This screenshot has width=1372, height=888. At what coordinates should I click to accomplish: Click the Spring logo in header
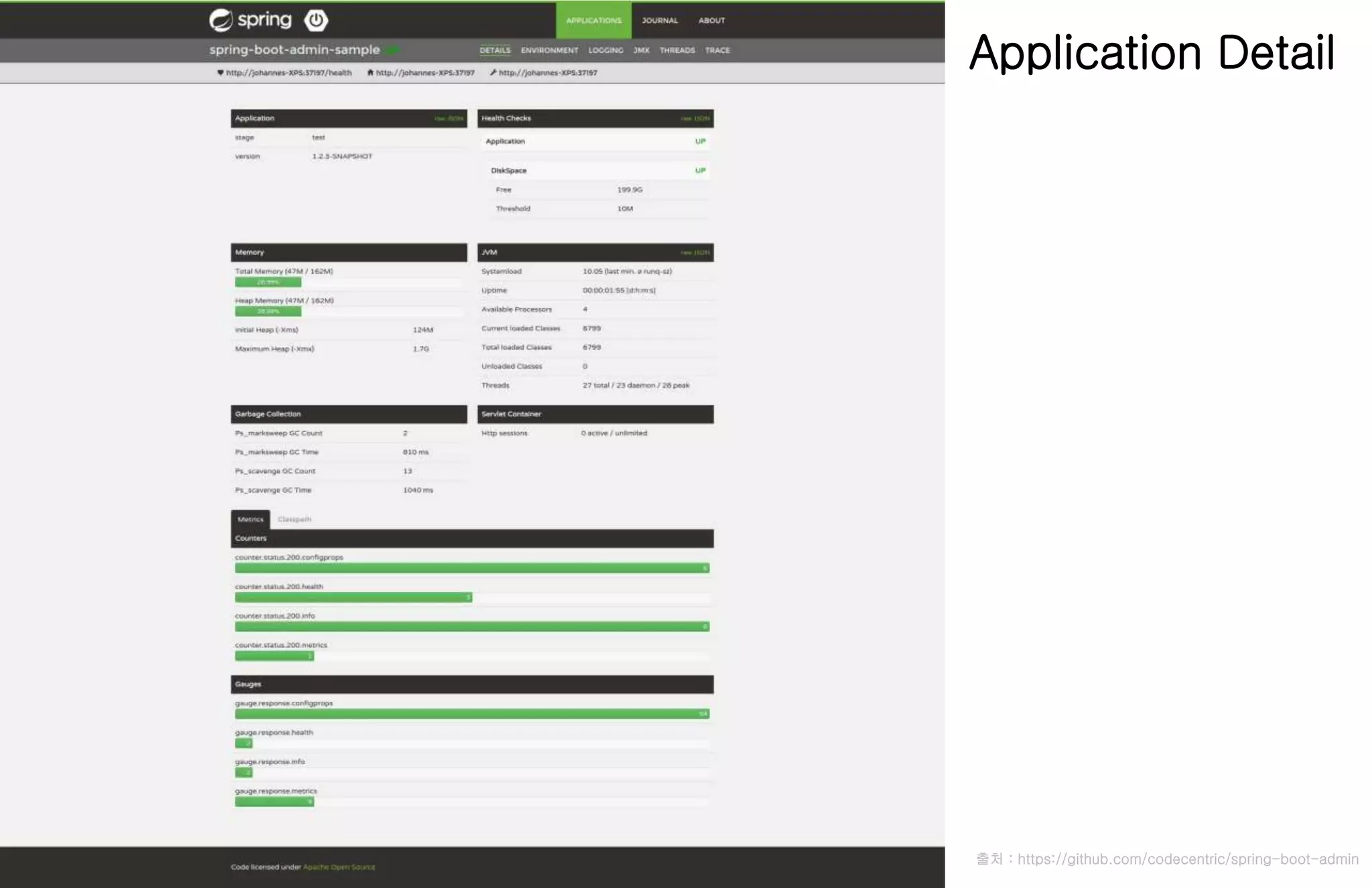251,20
